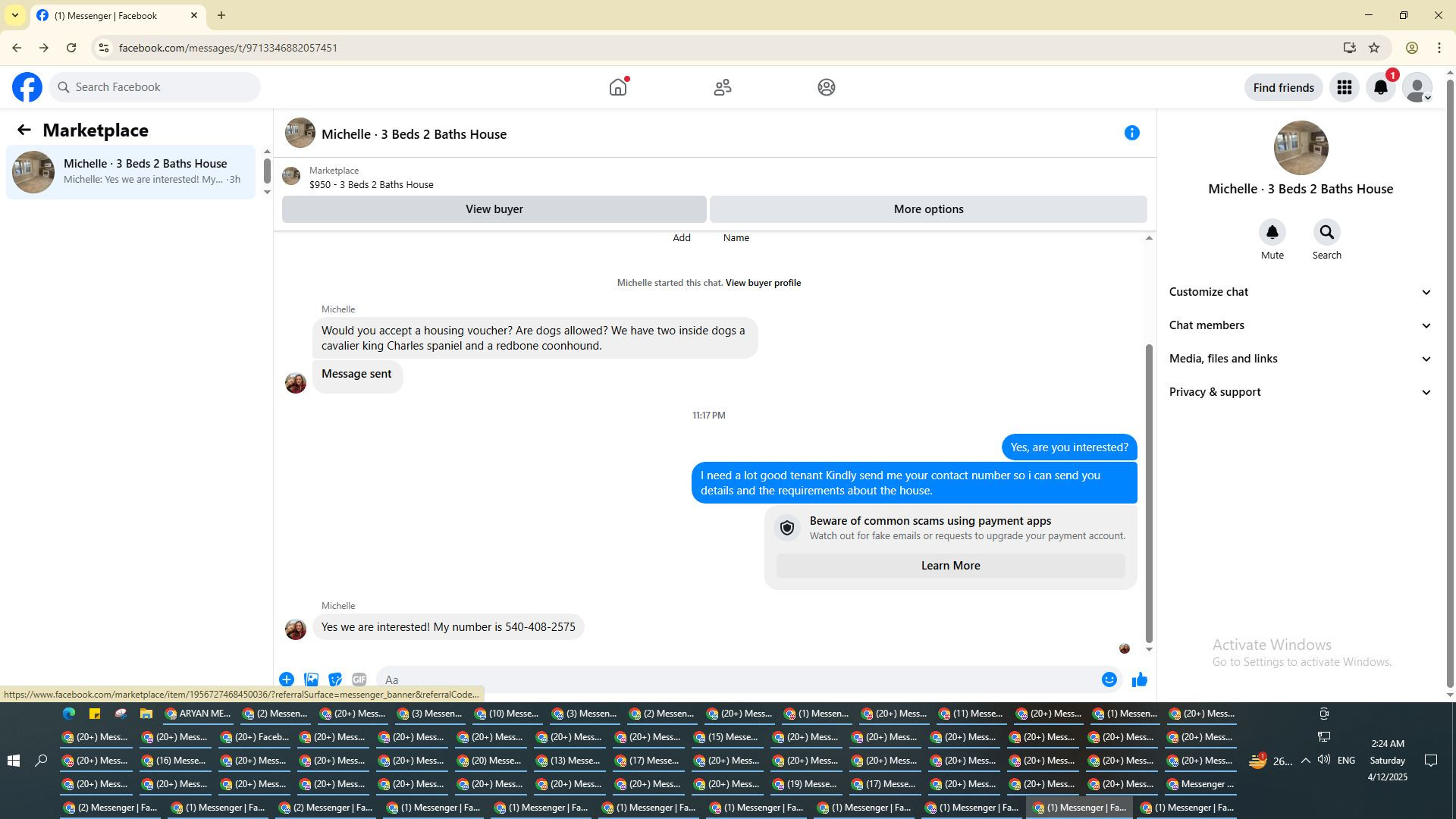Bookmark this tab with the star icon
Screen dimensions: 1456x819
1374,48
